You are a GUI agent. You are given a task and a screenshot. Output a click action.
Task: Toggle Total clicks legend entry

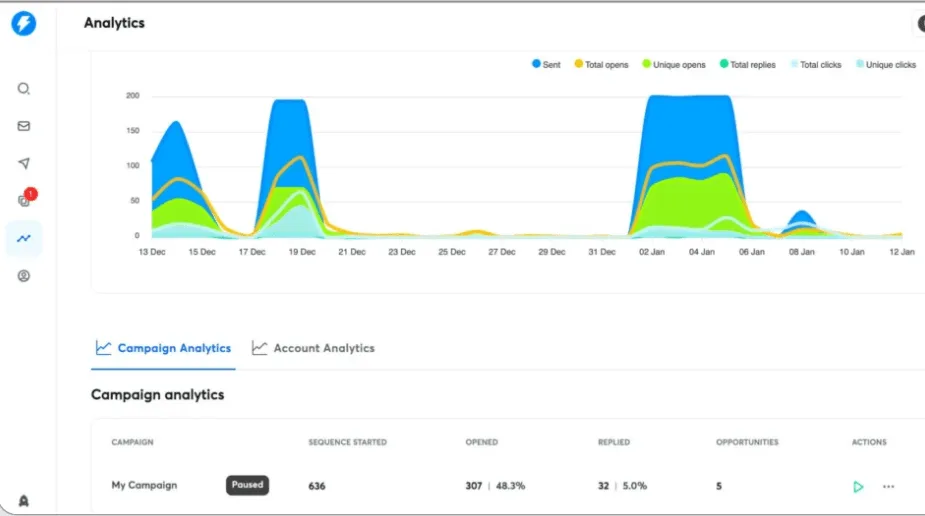click(x=816, y=65)
